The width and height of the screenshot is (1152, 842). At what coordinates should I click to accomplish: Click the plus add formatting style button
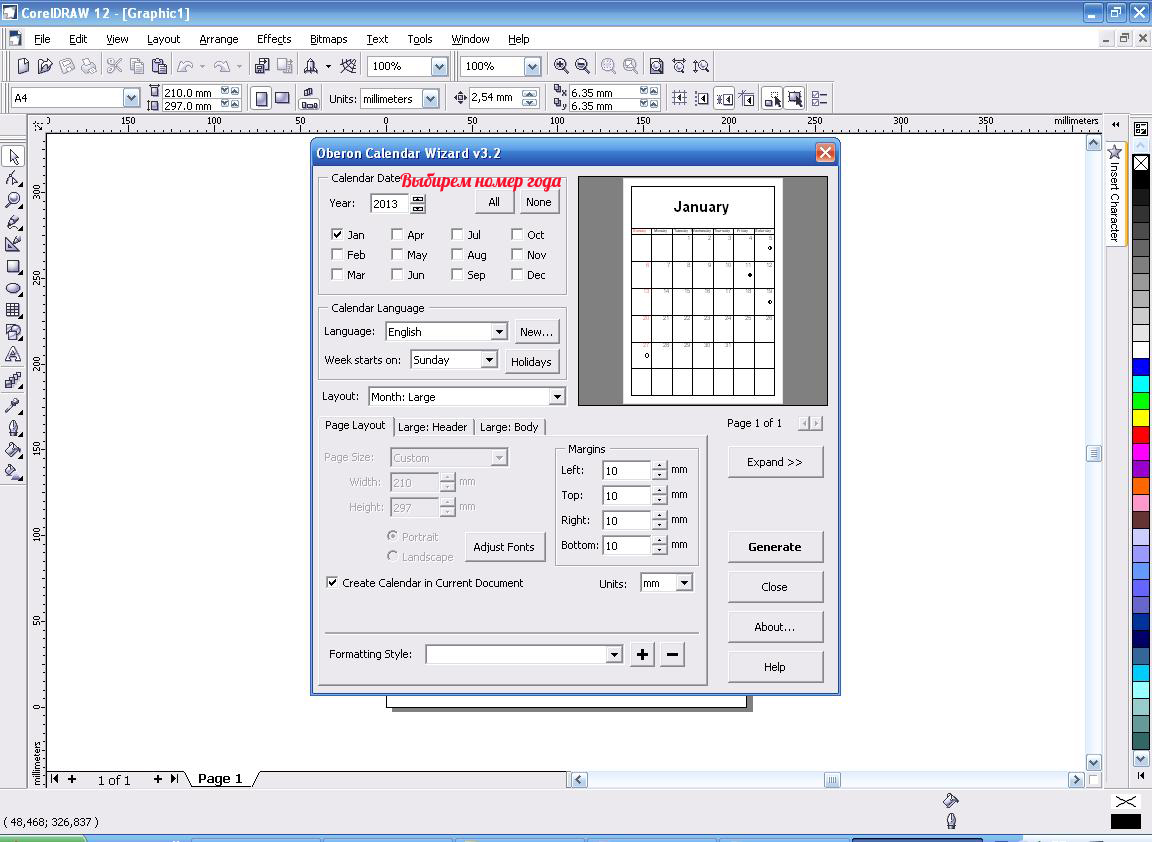click(642, 654)
